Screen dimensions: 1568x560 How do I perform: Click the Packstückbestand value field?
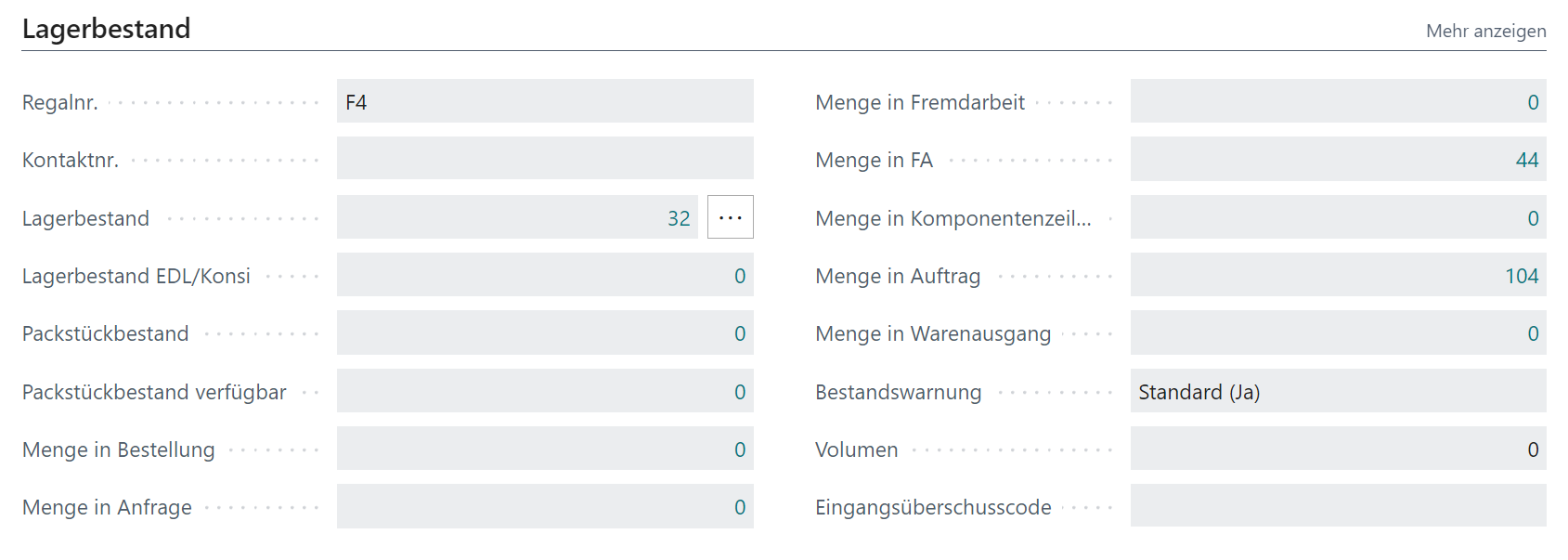pyautogui.click(x=545, y=332)
